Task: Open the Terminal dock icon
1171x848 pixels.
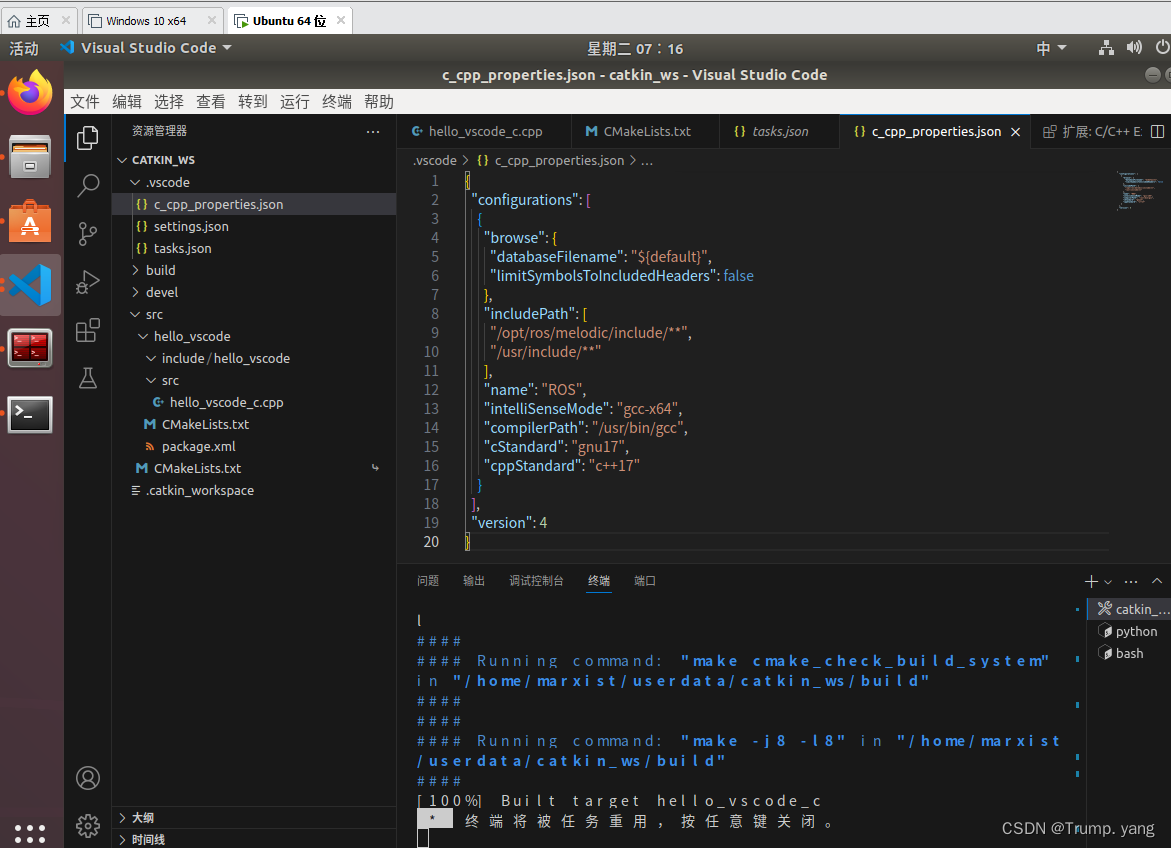Action: pyautogui.click(x=30, y=414)
